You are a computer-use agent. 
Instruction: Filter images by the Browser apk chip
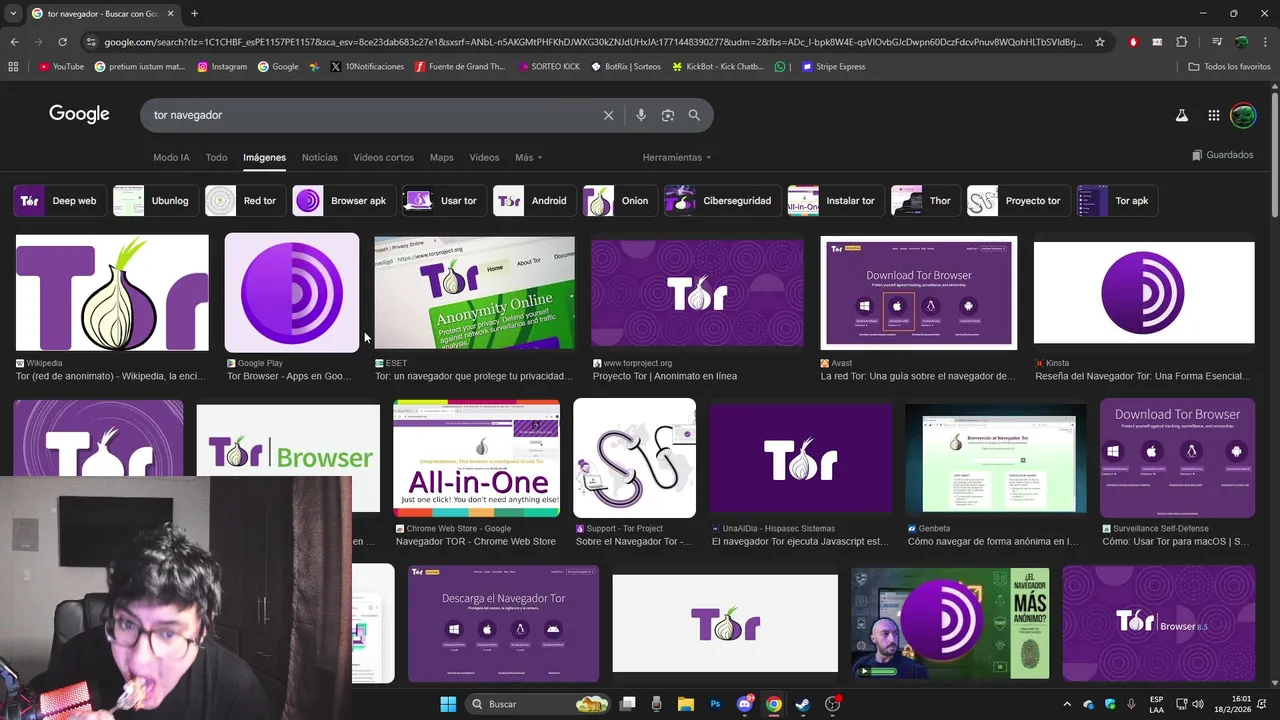[x=344, y=201]
